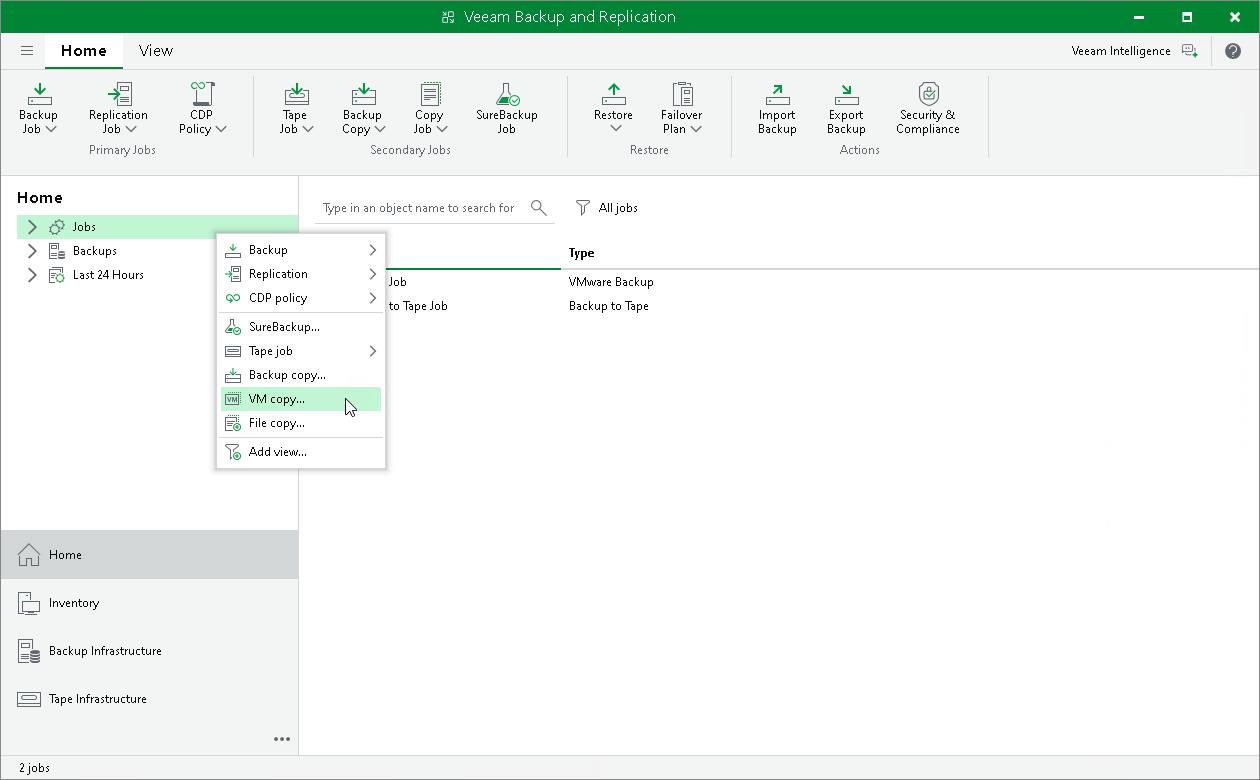Select the Backup to Tape row
The image size is (1260, 780).
coord(780,306)
